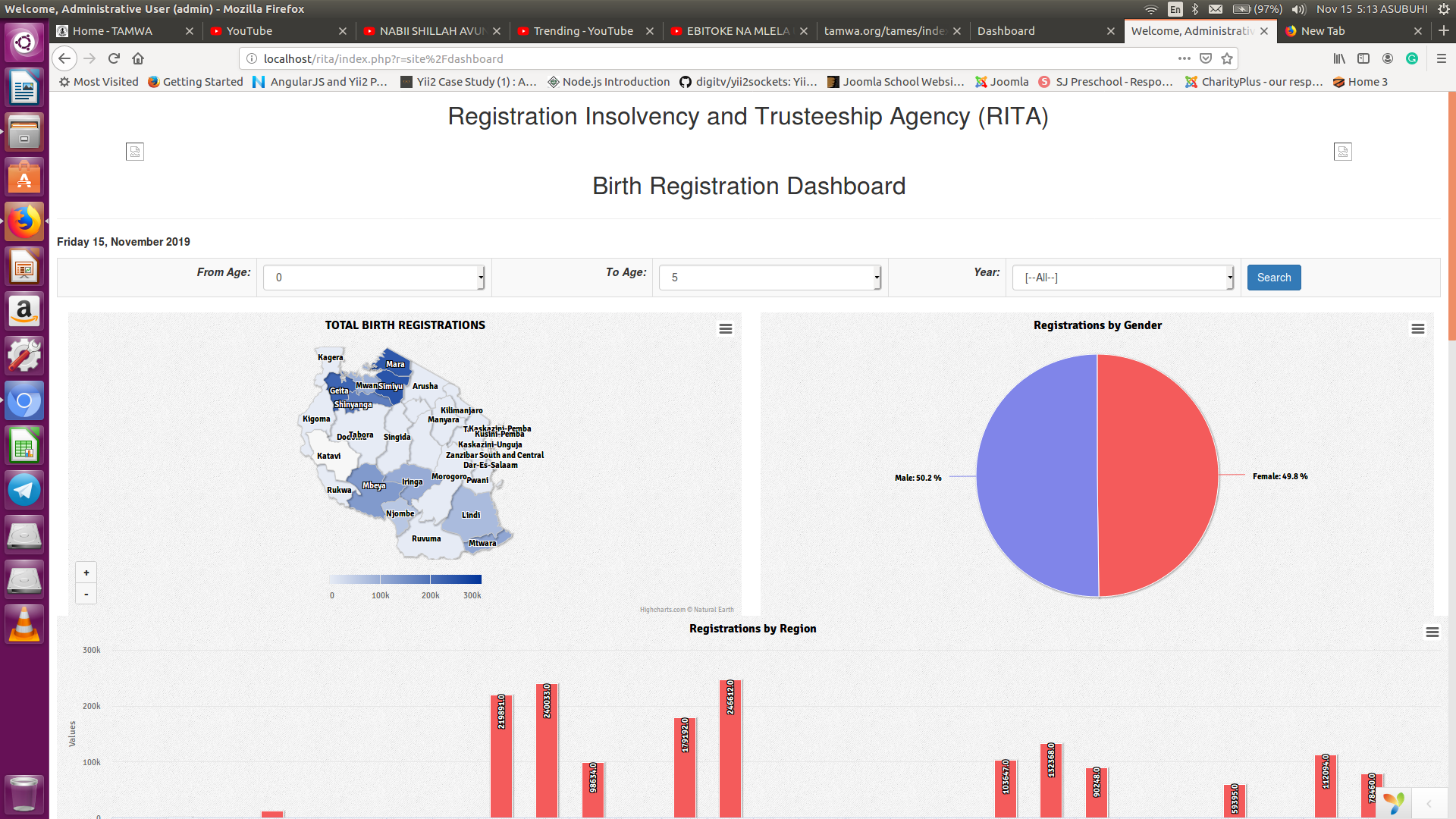Open the gender pie chart context menu
Image resolution: width=1456 pixels, height=819 pixels.
pyautogui.click(x=1417, y=329)
